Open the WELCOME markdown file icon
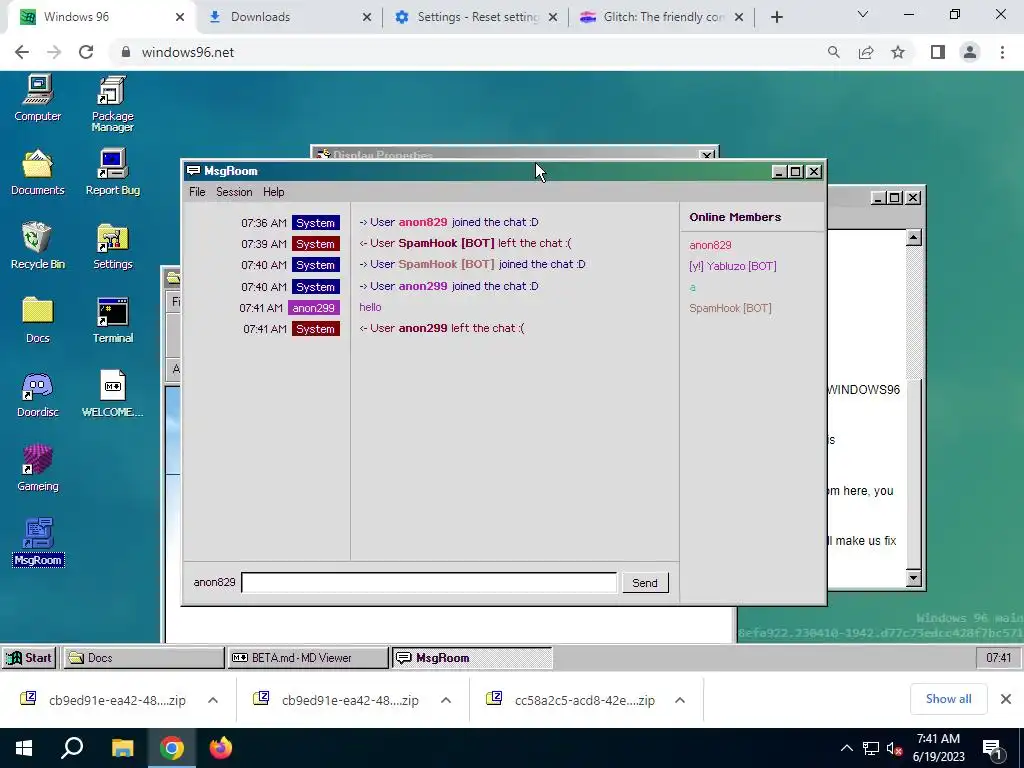 (112, 394)
